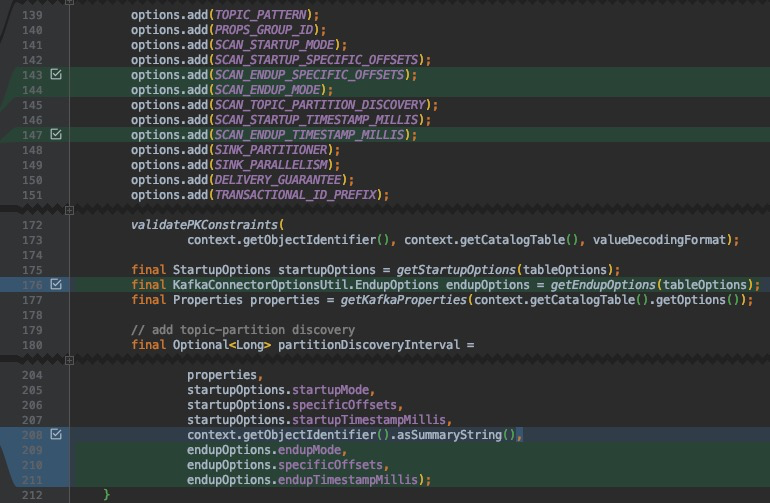Click line number 210 in gutter
770x503 pixels.
32,465
